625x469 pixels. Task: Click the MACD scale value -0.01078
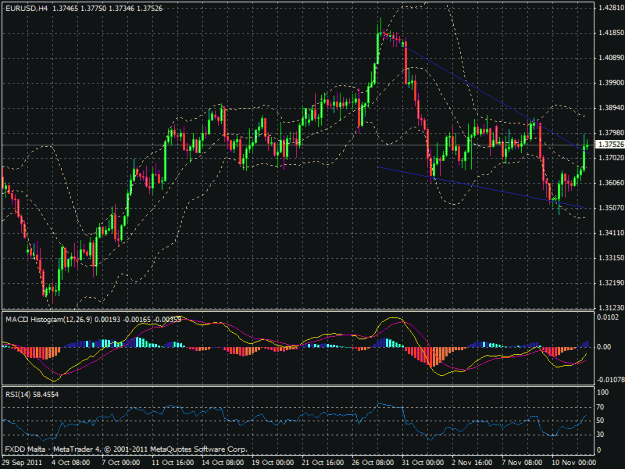[x=610, y=380]
